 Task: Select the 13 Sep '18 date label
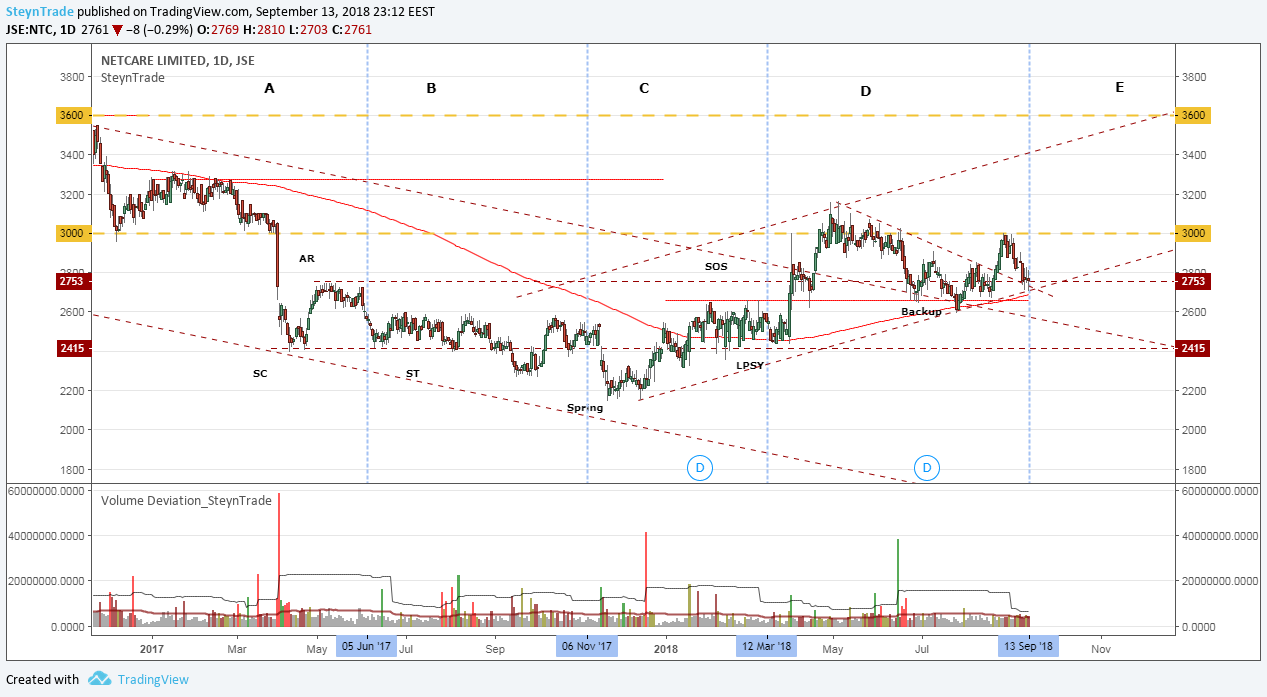(1029, 647)
